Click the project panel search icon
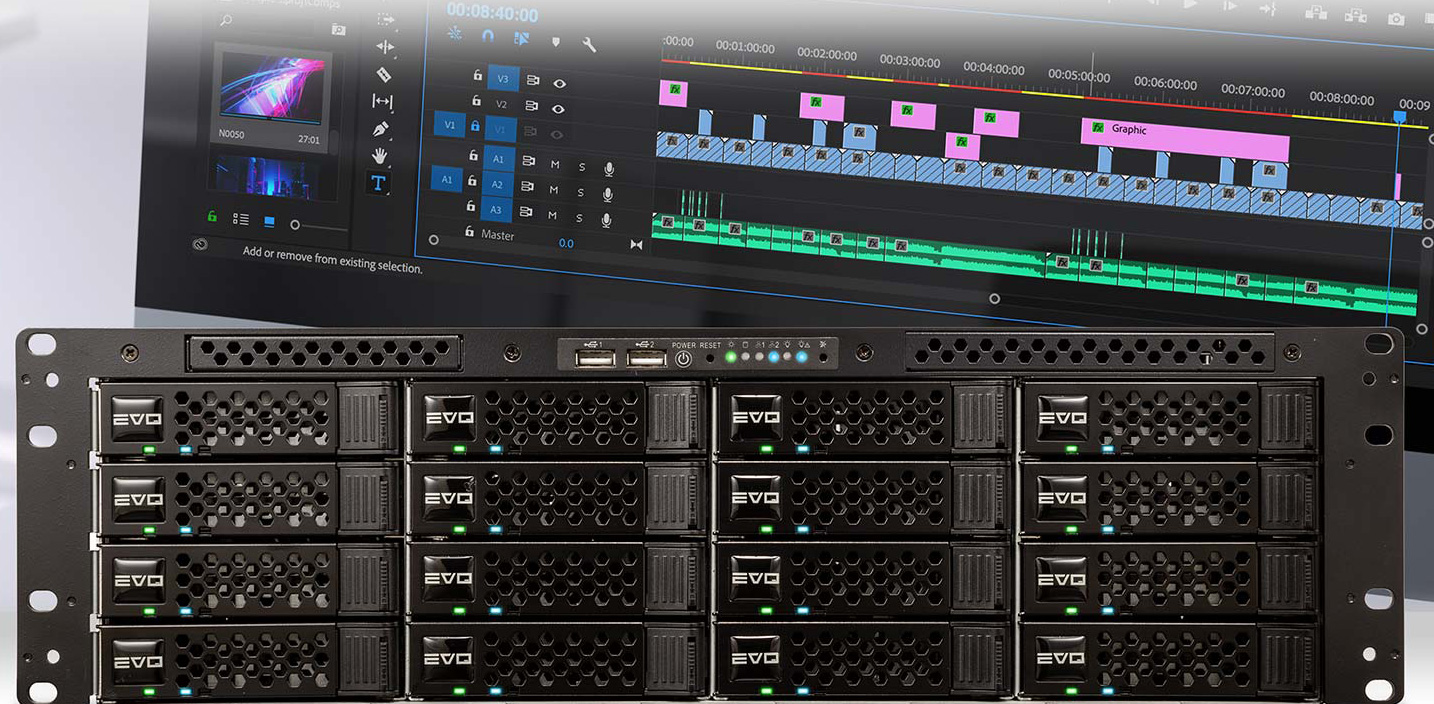Screen dimensions: 1434x704 coord(226,20)
